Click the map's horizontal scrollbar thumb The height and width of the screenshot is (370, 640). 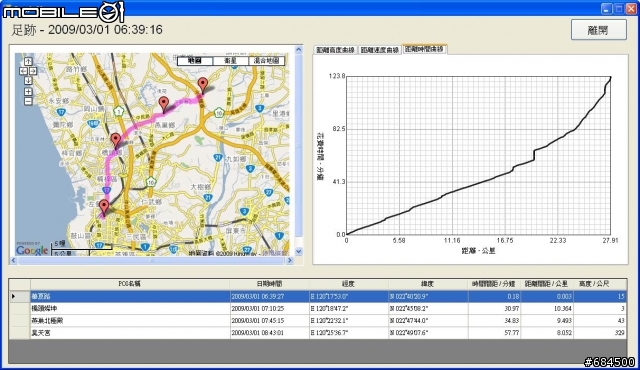tap(151, 260)
